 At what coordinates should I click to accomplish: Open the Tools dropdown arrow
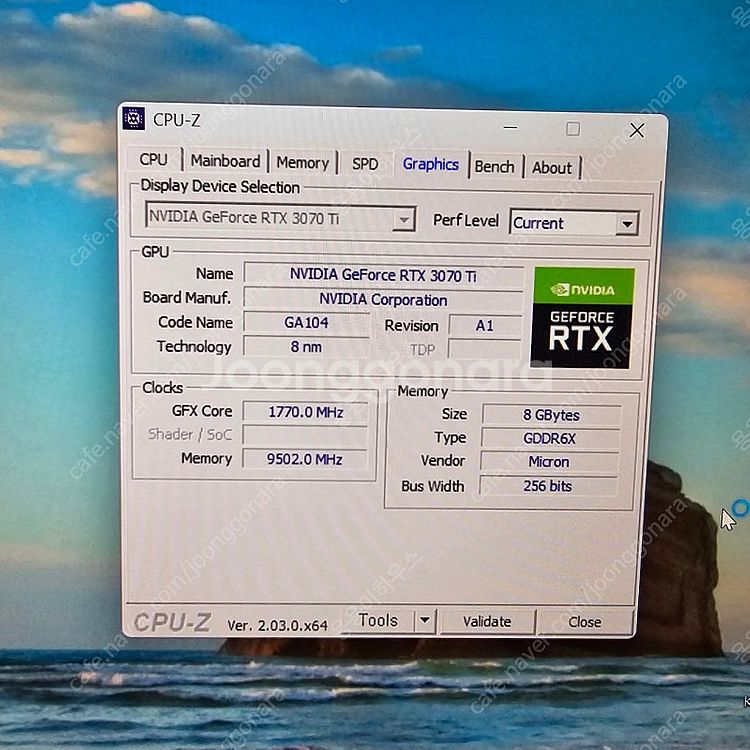[x=425, y=620]
